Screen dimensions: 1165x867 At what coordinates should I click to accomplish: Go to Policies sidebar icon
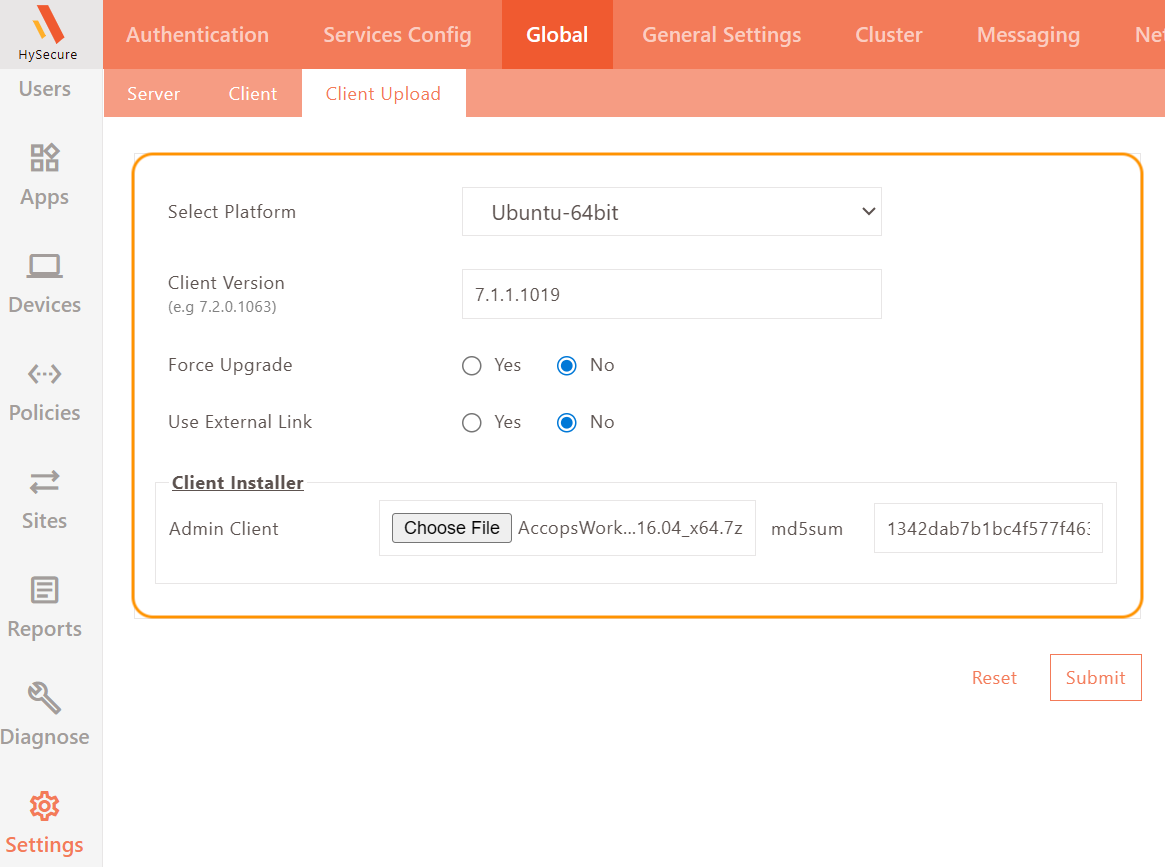tap(45, 374)
